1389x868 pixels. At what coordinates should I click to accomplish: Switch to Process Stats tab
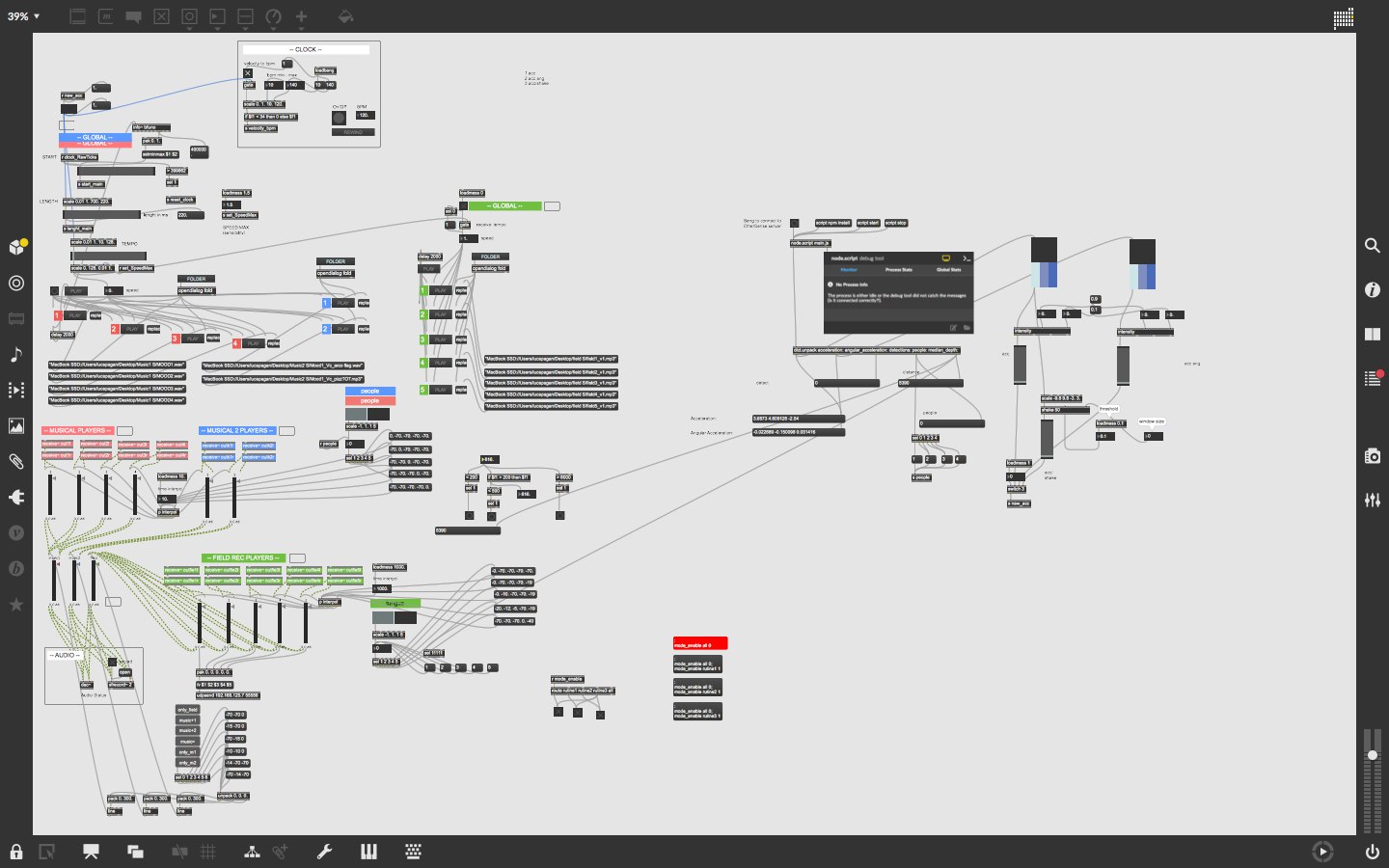click(899, 270)
